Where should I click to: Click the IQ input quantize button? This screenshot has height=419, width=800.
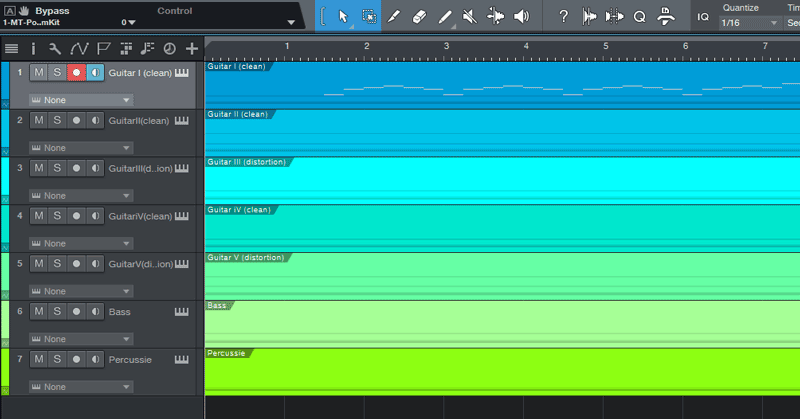[x=703, y=17]
